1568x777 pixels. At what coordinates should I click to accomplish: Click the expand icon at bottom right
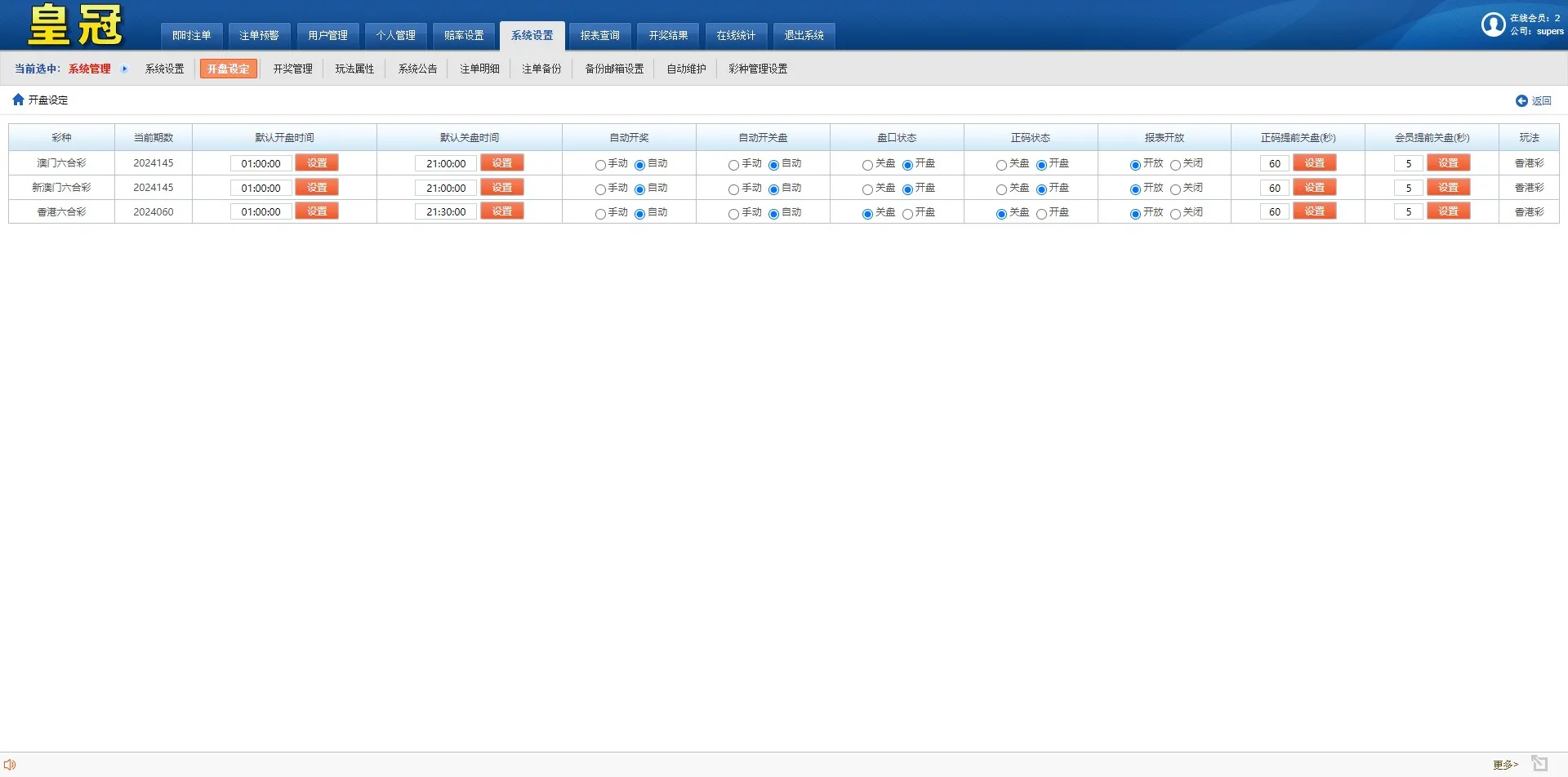[x=1539, y=763]
